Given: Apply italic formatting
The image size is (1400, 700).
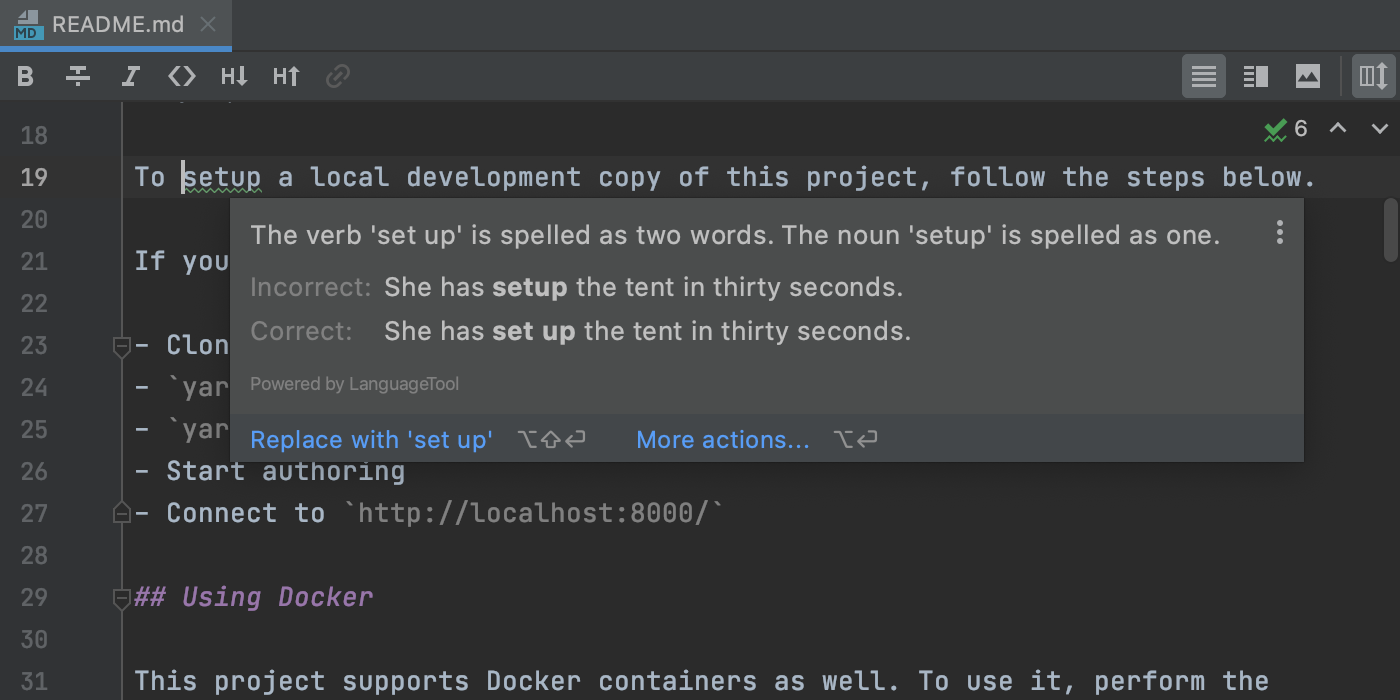Looking at the screenshot, I should pos(130,76).
